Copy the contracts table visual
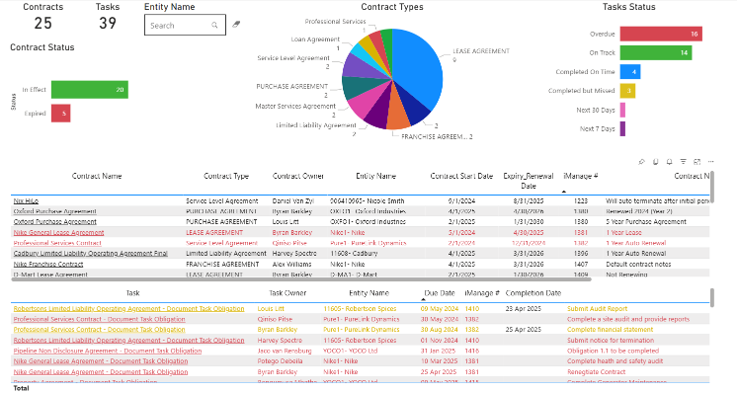 click(656, 162)
